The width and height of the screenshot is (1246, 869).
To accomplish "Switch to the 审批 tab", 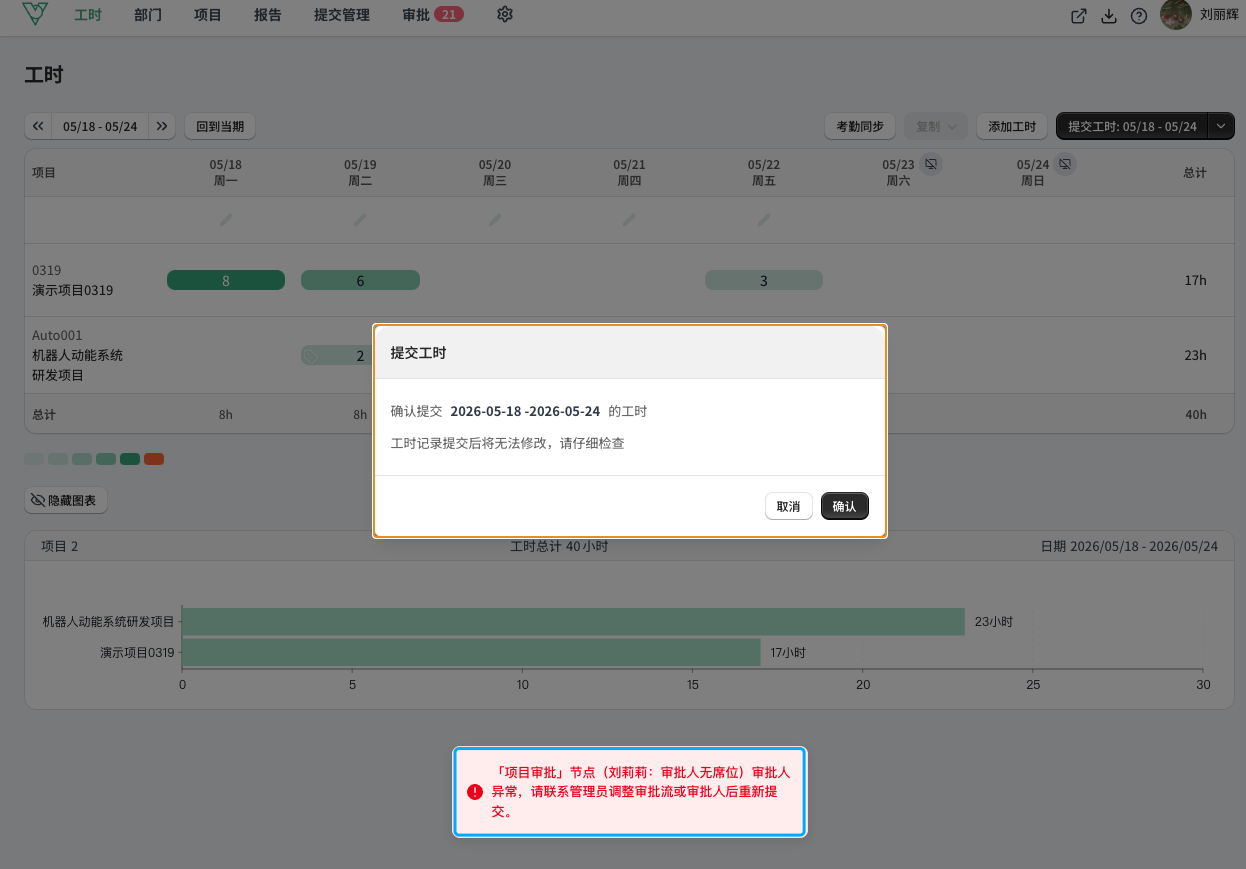I will (416, 15).
